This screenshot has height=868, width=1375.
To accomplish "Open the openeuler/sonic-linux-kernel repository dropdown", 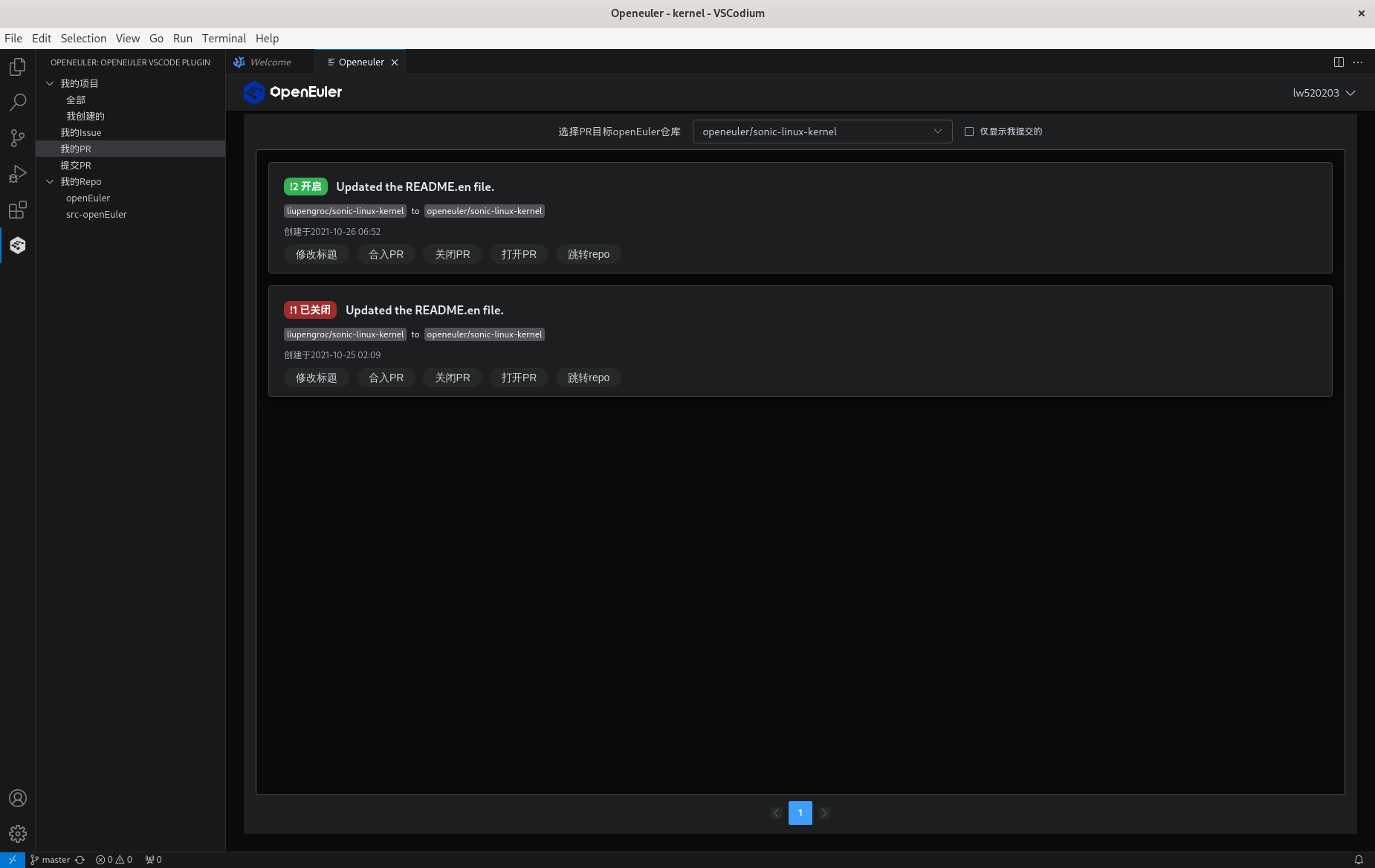I will tap(822, 132).
